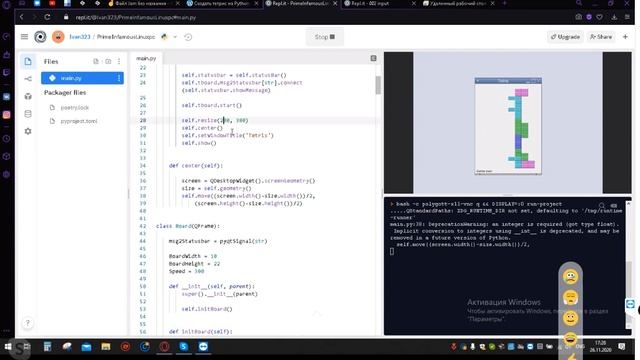Toggle the editor layout icon at top right
Viewport: 640px width, 360px height.
coord(373,58)
